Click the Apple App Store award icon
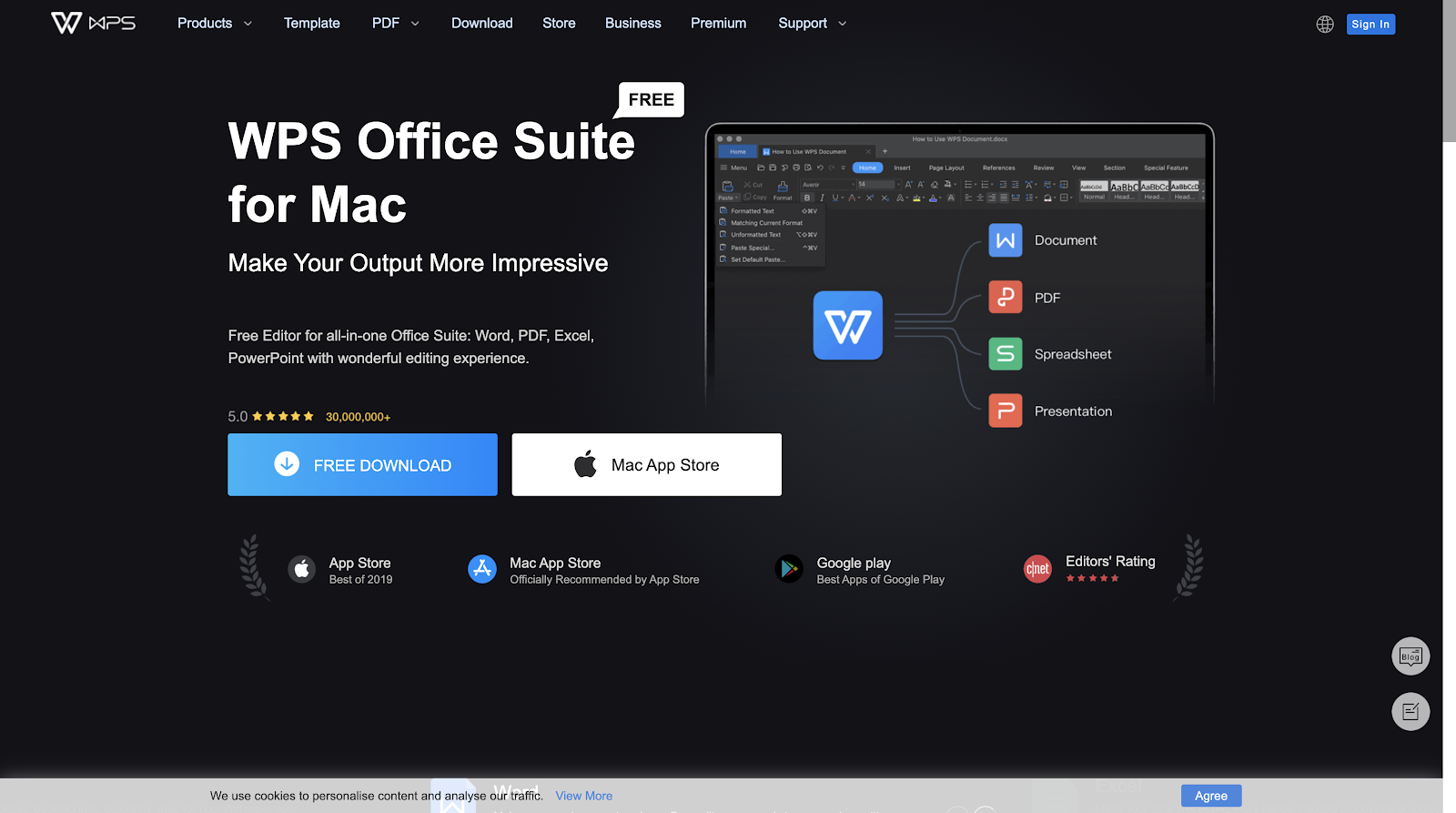Viewport: 1456px width, 813px height. pyautogui.click(x=302, y=569)
